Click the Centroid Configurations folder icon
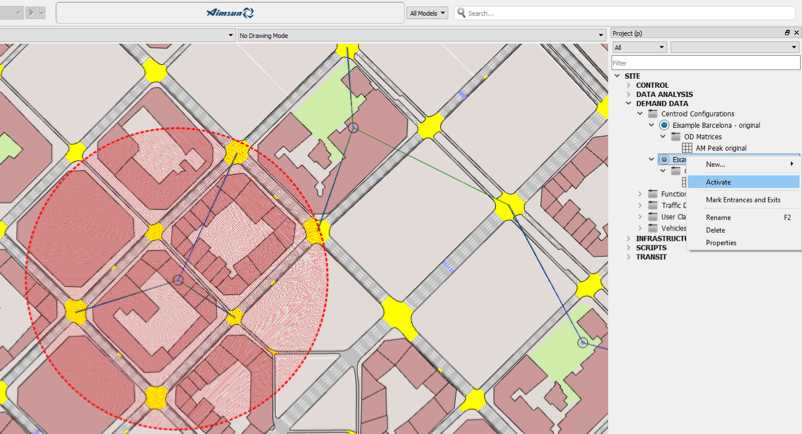 (653, 113)
